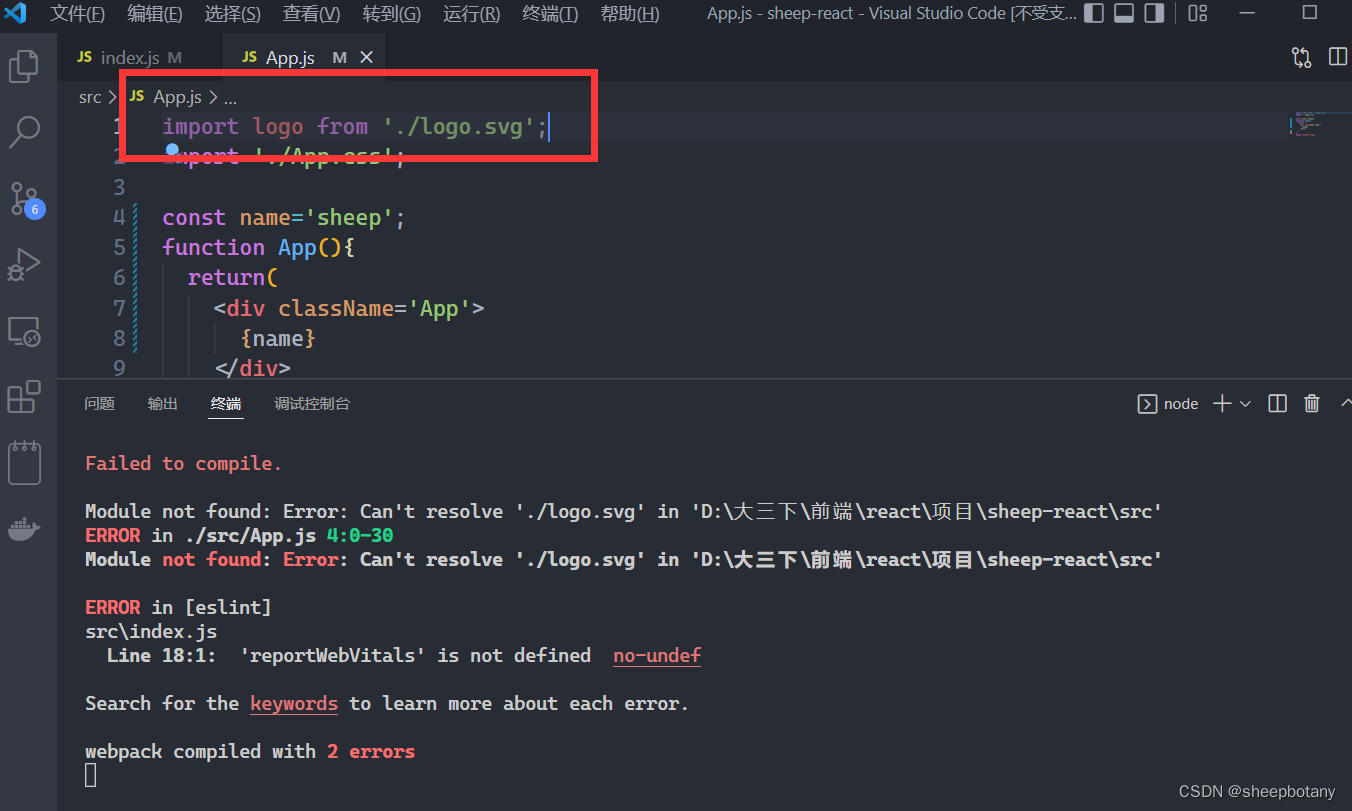The width and height of the screenshot is (1352, 811).
Task: Click the VS Code logo icon
Action: [x=16, y=13]
